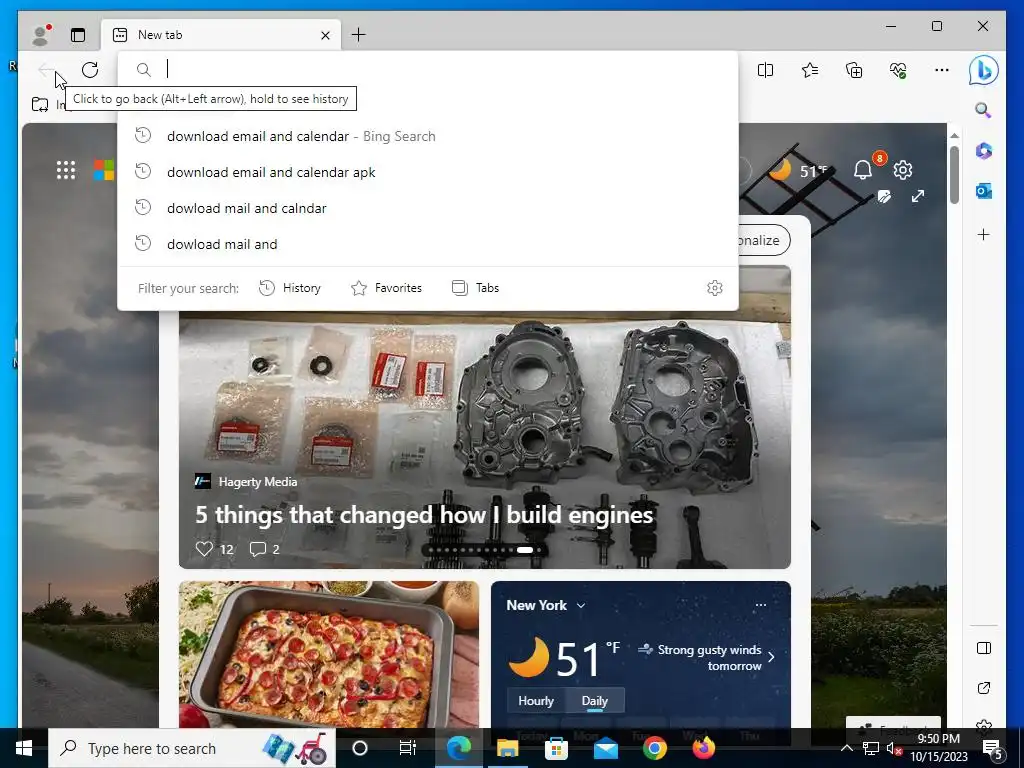
Task: Open Settings and more ellipsis menu
Action: tap(942, 70)
